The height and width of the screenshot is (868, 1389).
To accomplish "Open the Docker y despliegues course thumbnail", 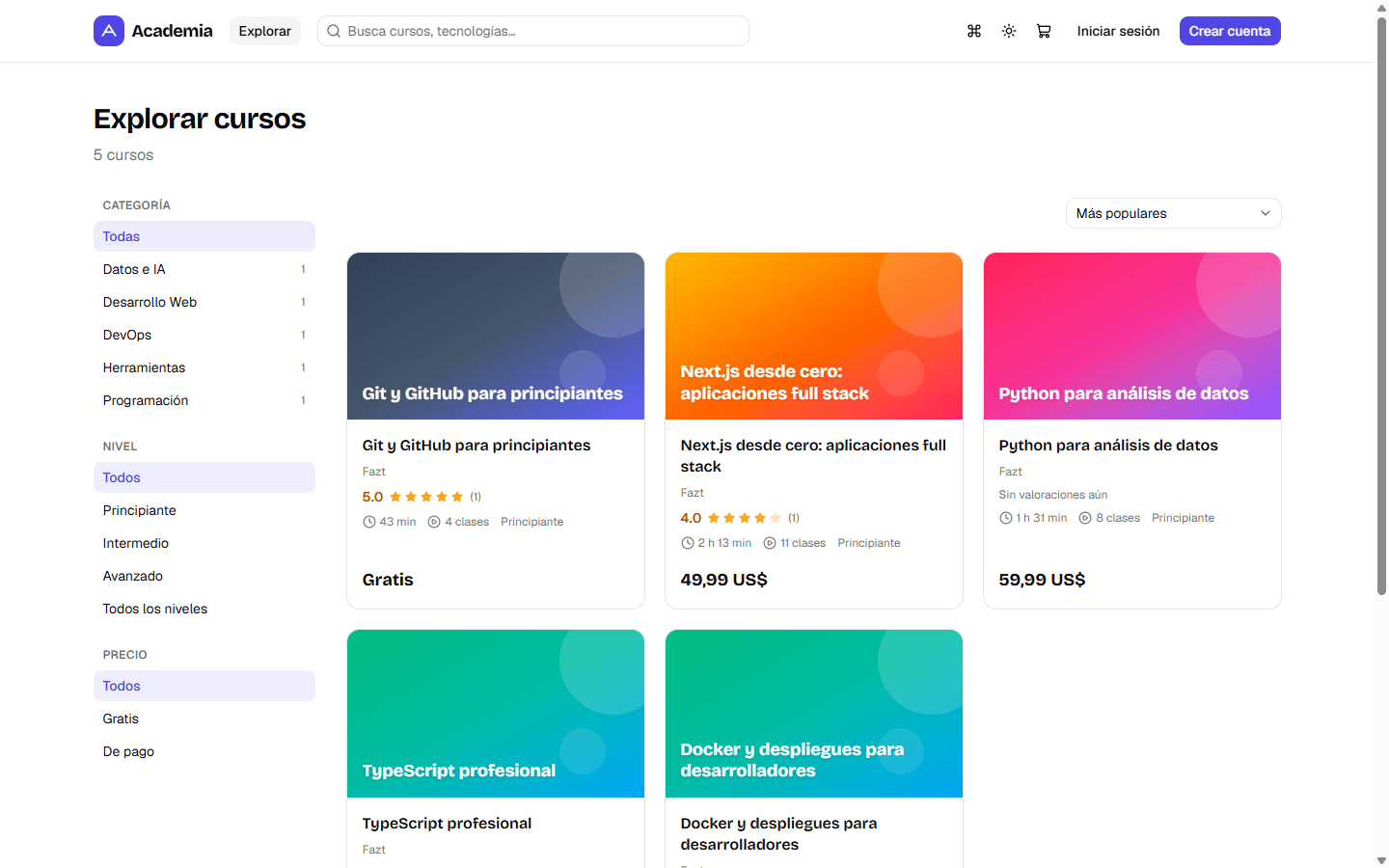I will click(814, 714).
